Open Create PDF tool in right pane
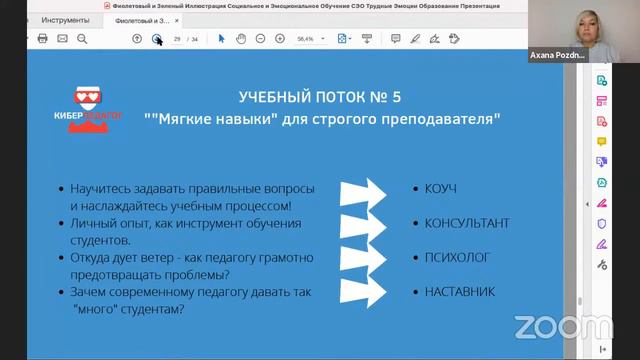 pos(602,121)
